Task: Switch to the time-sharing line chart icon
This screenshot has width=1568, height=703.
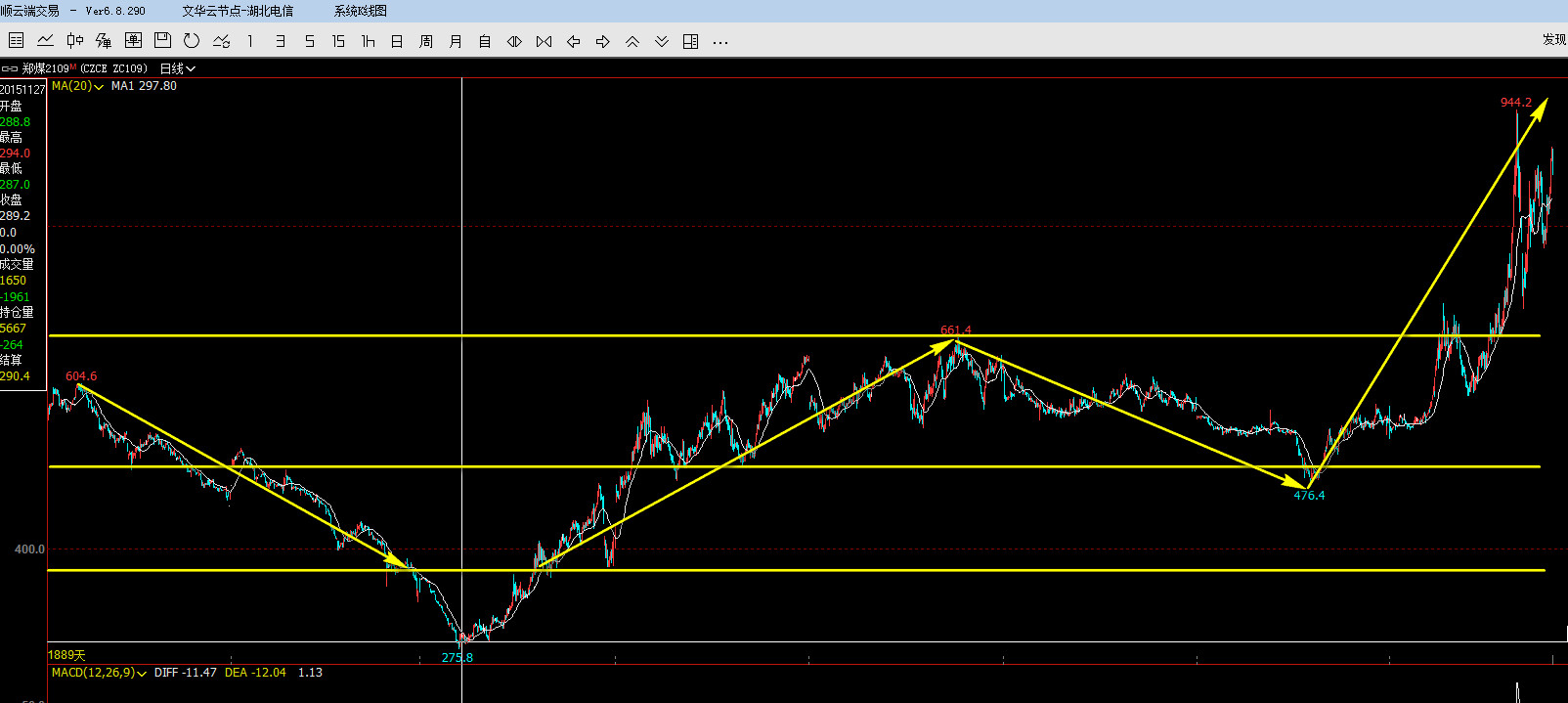Action: click(45, 41)
